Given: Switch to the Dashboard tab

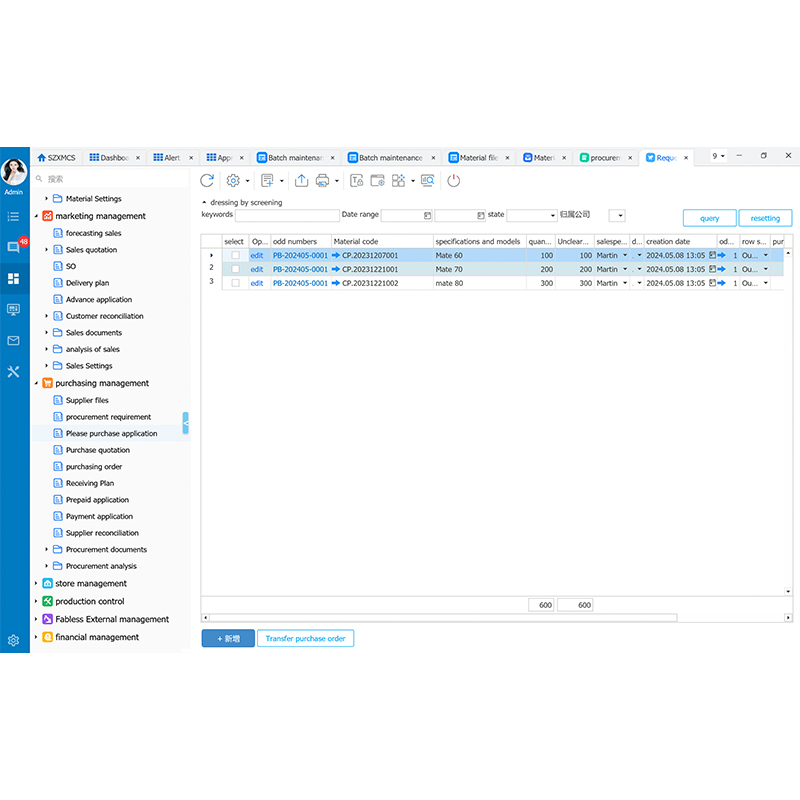Looking at the screenshot, I should pos(113,157).
